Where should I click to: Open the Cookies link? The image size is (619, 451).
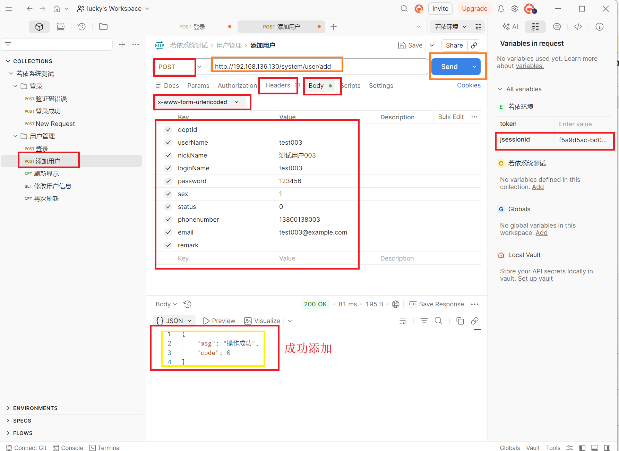469,85
